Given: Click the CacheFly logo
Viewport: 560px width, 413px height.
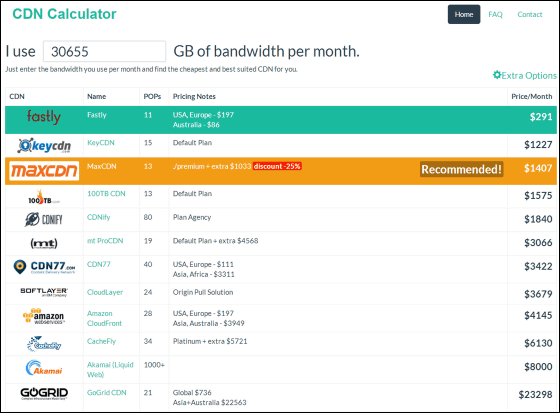Looking at the screenshot, I should click(44, 344).
